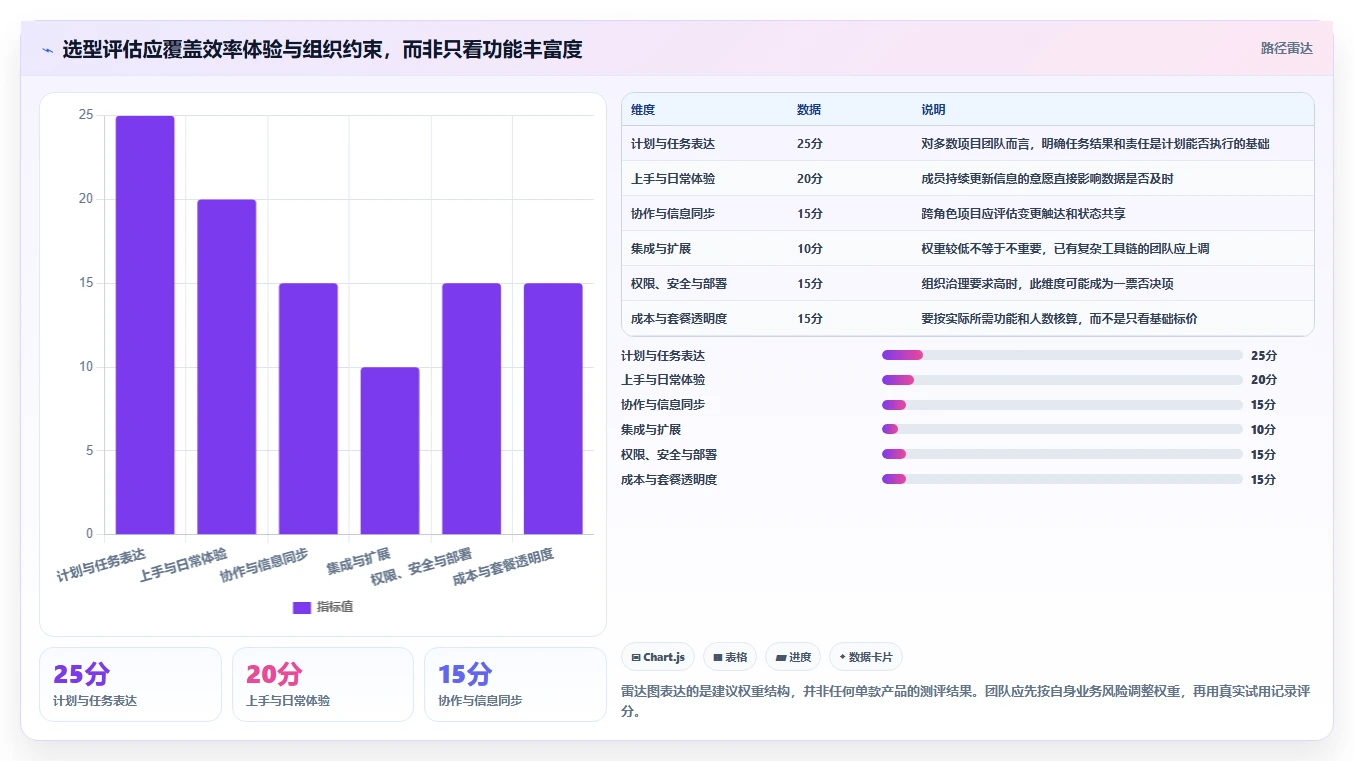Screen dimensions: 1354x761
Task: Click the 集成与扩展 progress bar
Action: click(x=1062, y=429)
